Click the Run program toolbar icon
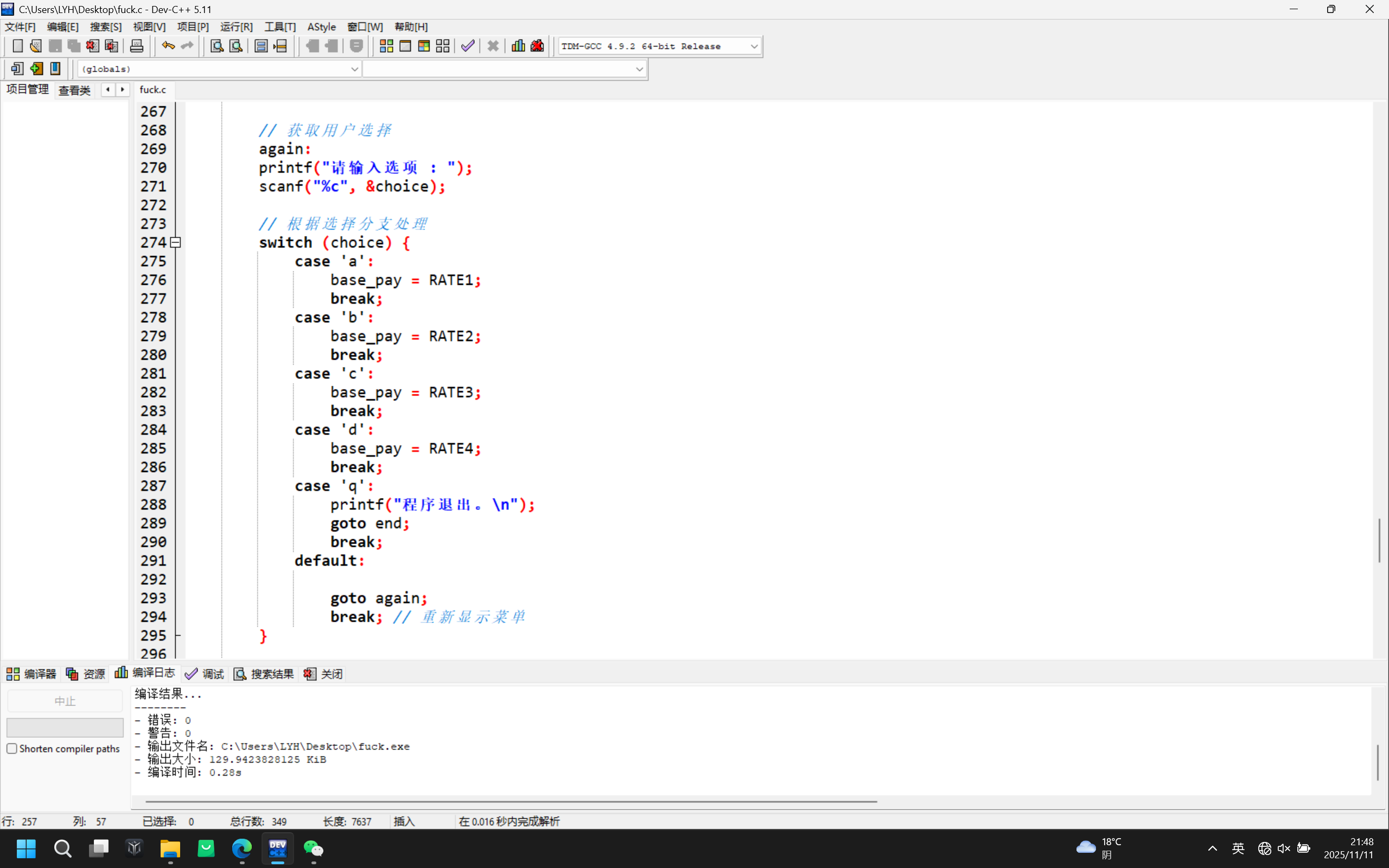Screen dimensions: 1389x868 (x=405, y=46)
